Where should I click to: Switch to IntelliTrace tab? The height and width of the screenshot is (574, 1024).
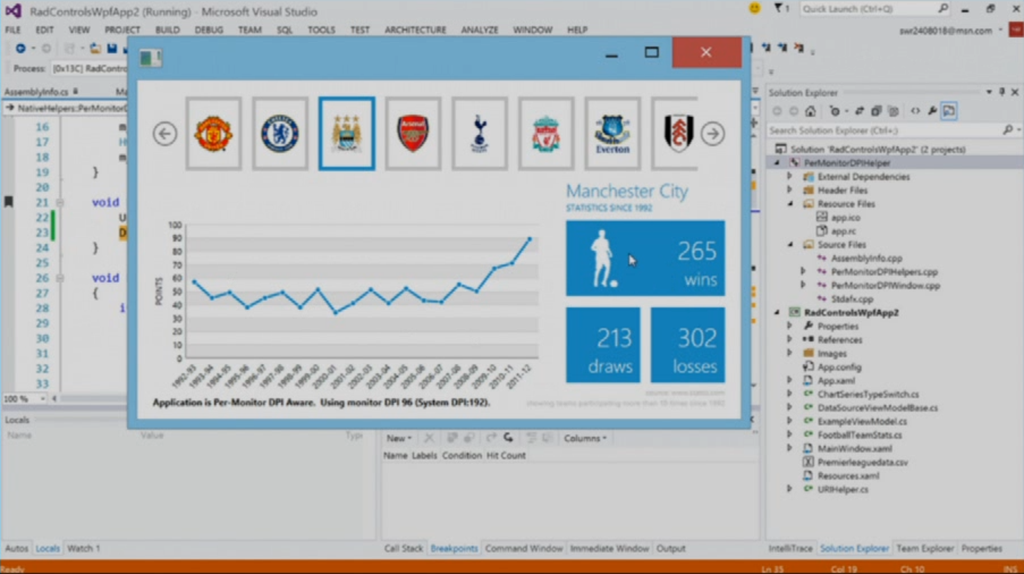click(x=790, y=549)
